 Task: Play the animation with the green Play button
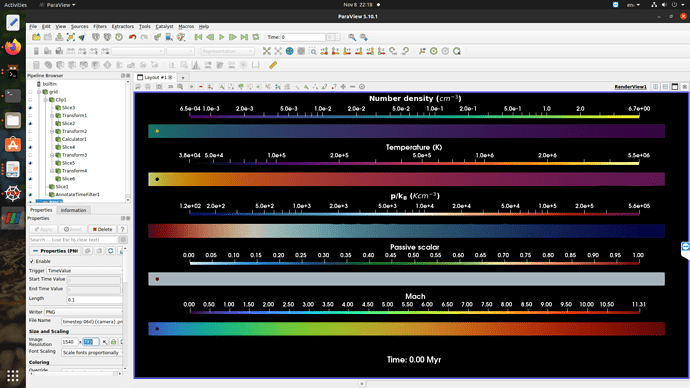[x=221, y=37]
